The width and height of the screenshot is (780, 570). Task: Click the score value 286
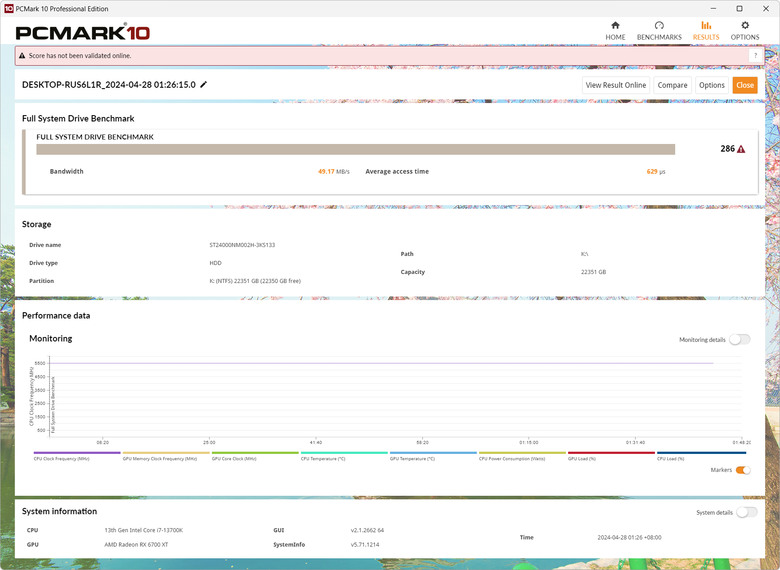pyautogui.click(x=727, y=149)
